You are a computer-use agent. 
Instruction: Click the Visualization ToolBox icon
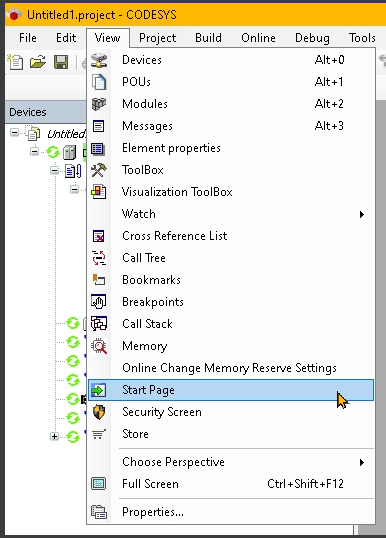click(99, 192)
